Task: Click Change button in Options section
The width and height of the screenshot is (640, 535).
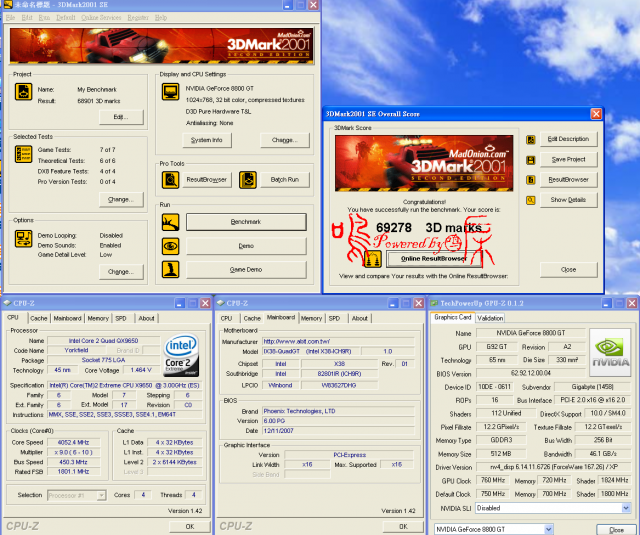Action: [121, 272]
